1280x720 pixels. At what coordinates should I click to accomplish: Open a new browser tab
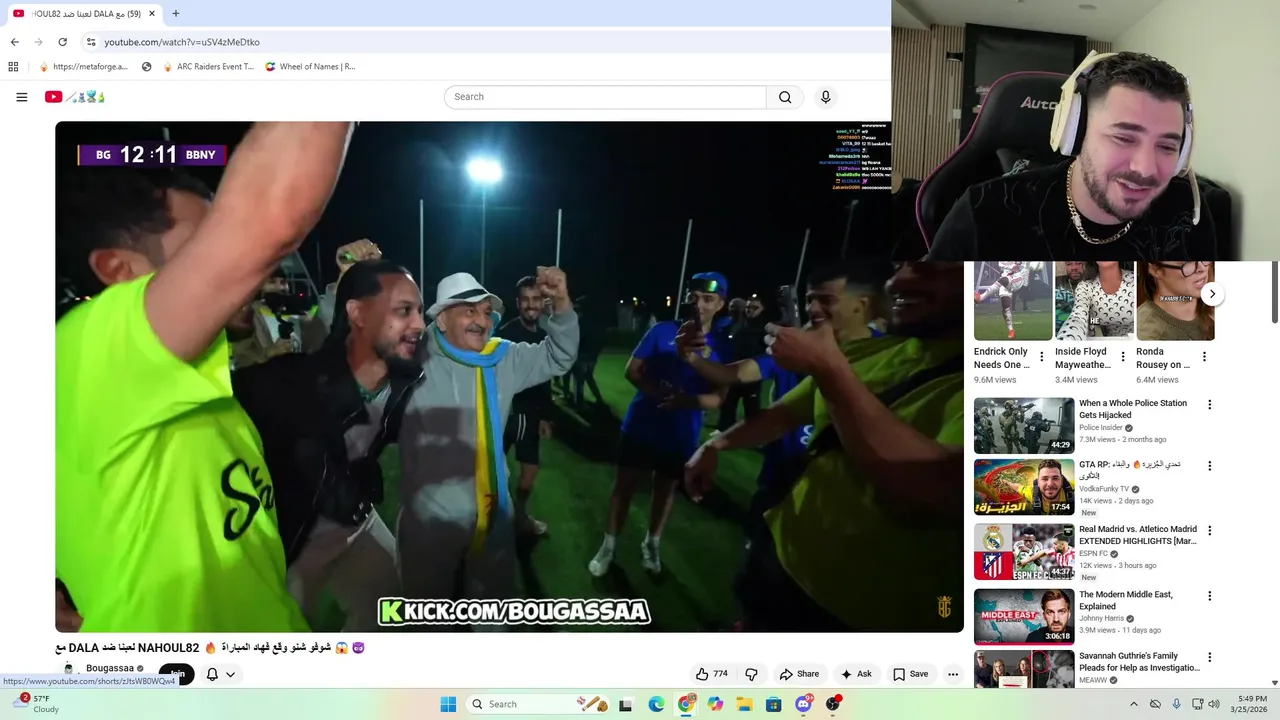click(x=176, y=14)
